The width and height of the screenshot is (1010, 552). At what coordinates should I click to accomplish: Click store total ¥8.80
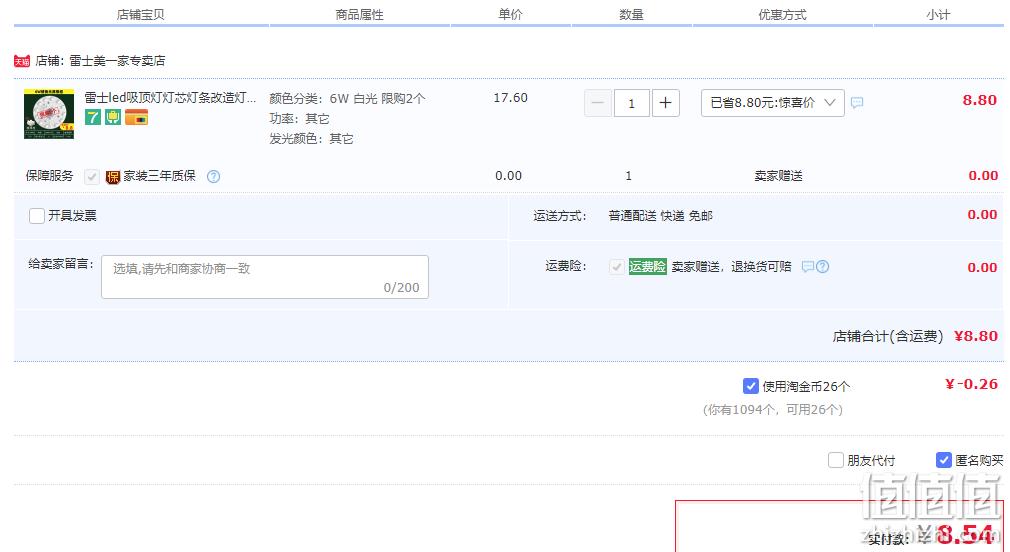(975, 336)
